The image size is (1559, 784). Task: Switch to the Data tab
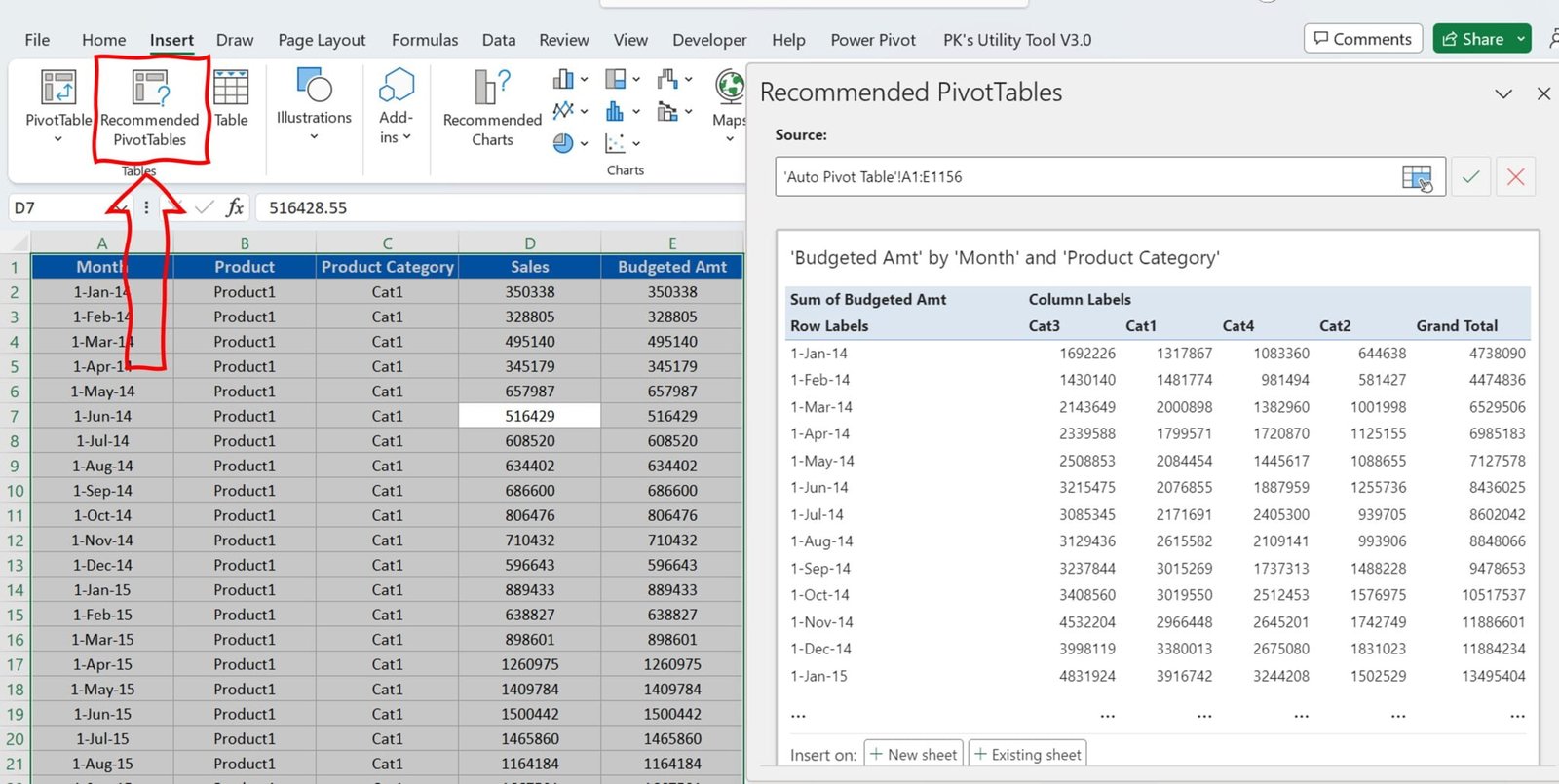pos(499,40)
